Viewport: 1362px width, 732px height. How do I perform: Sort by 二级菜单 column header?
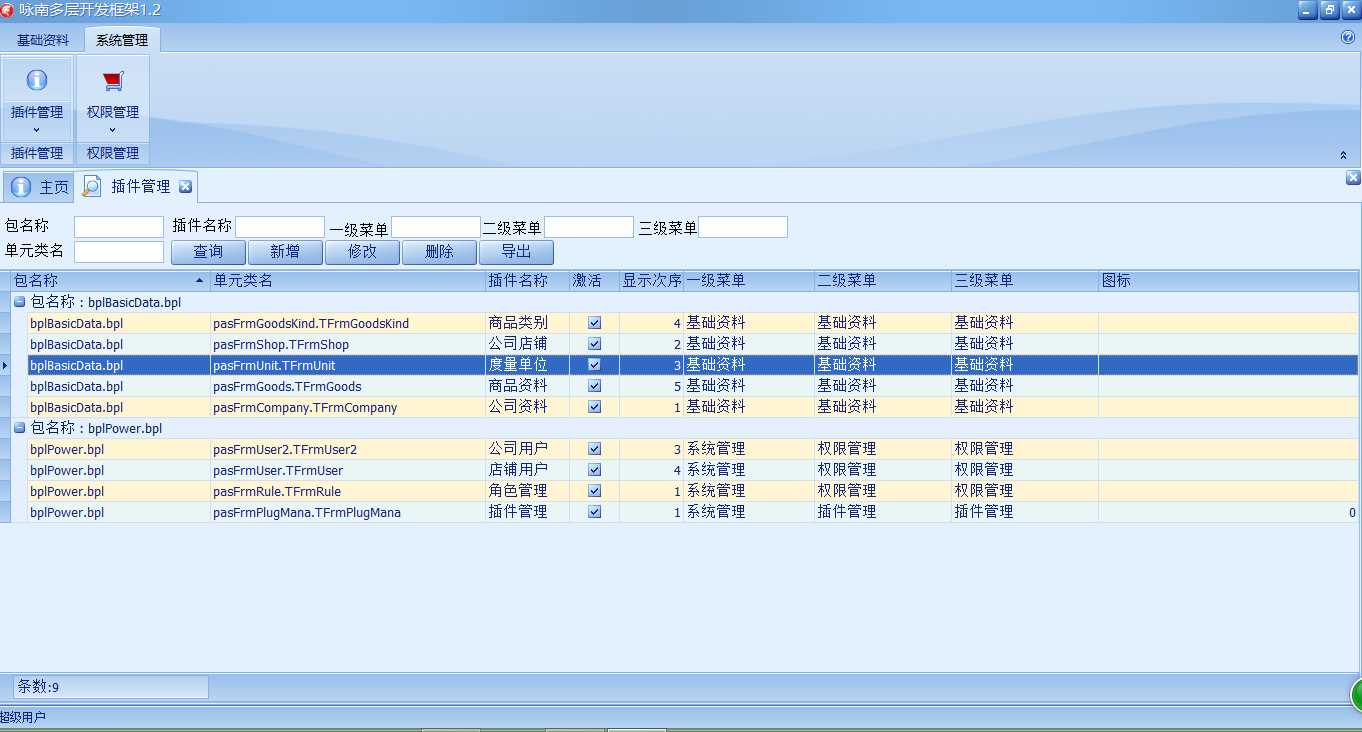(882, 281)
